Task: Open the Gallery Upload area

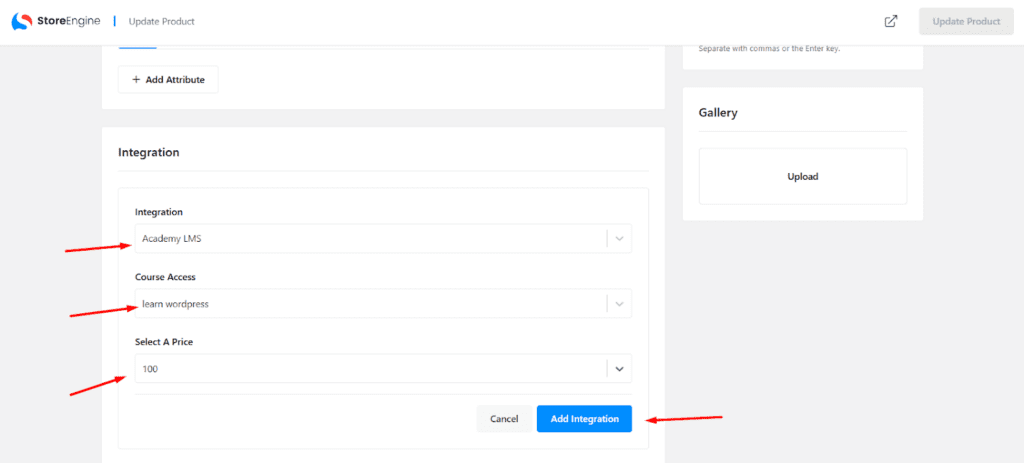Action: pyautogui.click(x=802, y=177)
